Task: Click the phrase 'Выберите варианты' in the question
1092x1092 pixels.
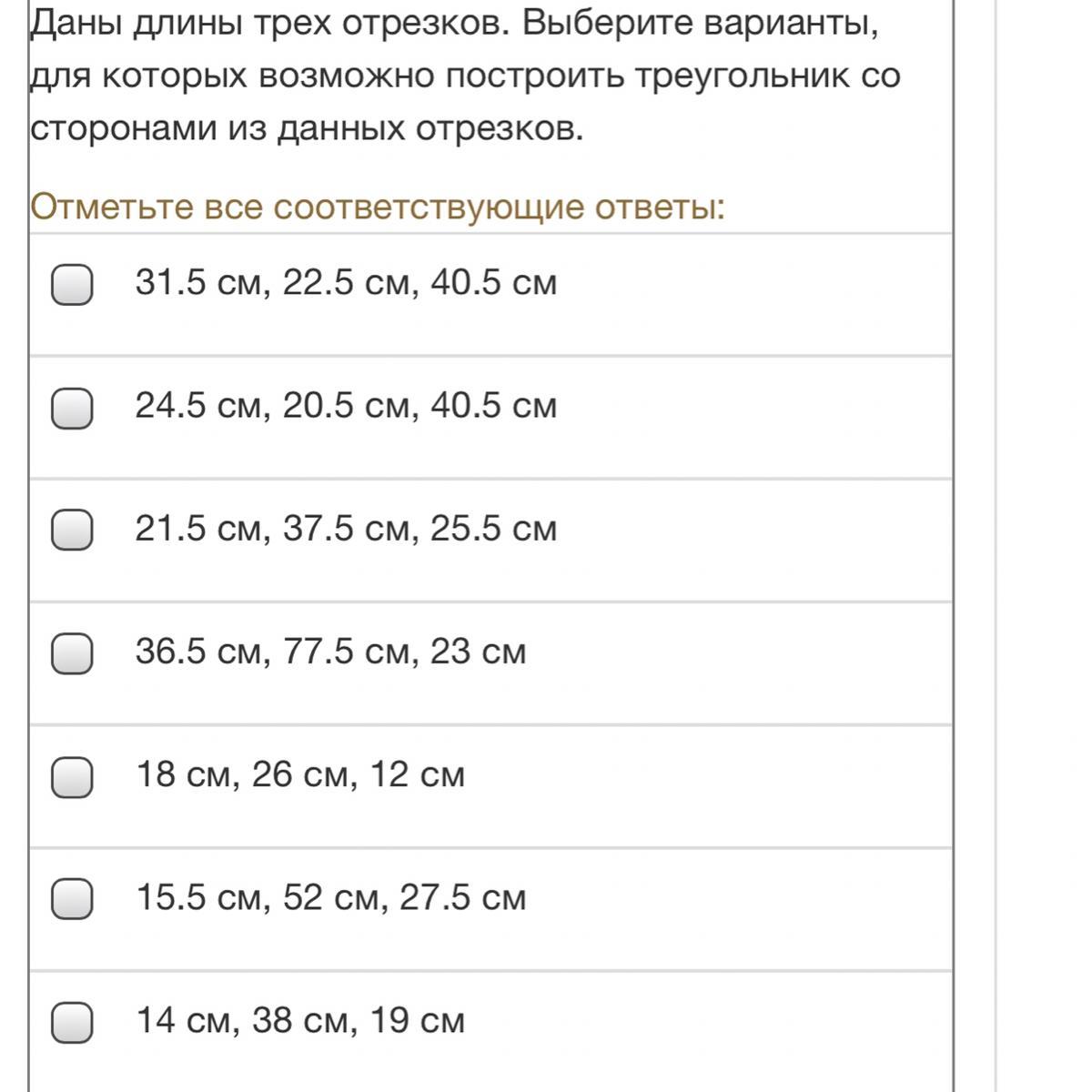Action: pos(699,23)
